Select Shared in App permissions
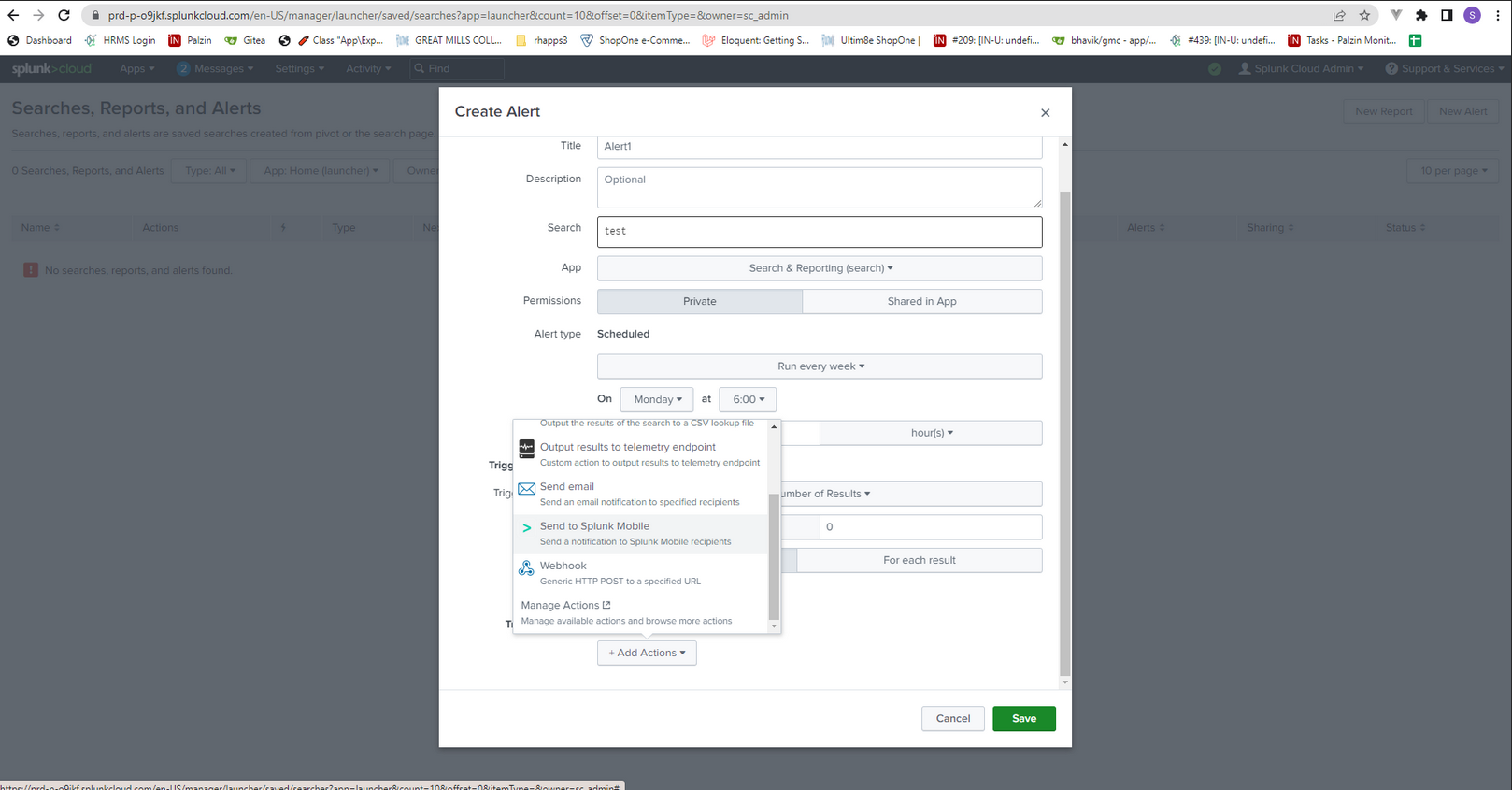Screen dimensions: 1512x790 922,301
